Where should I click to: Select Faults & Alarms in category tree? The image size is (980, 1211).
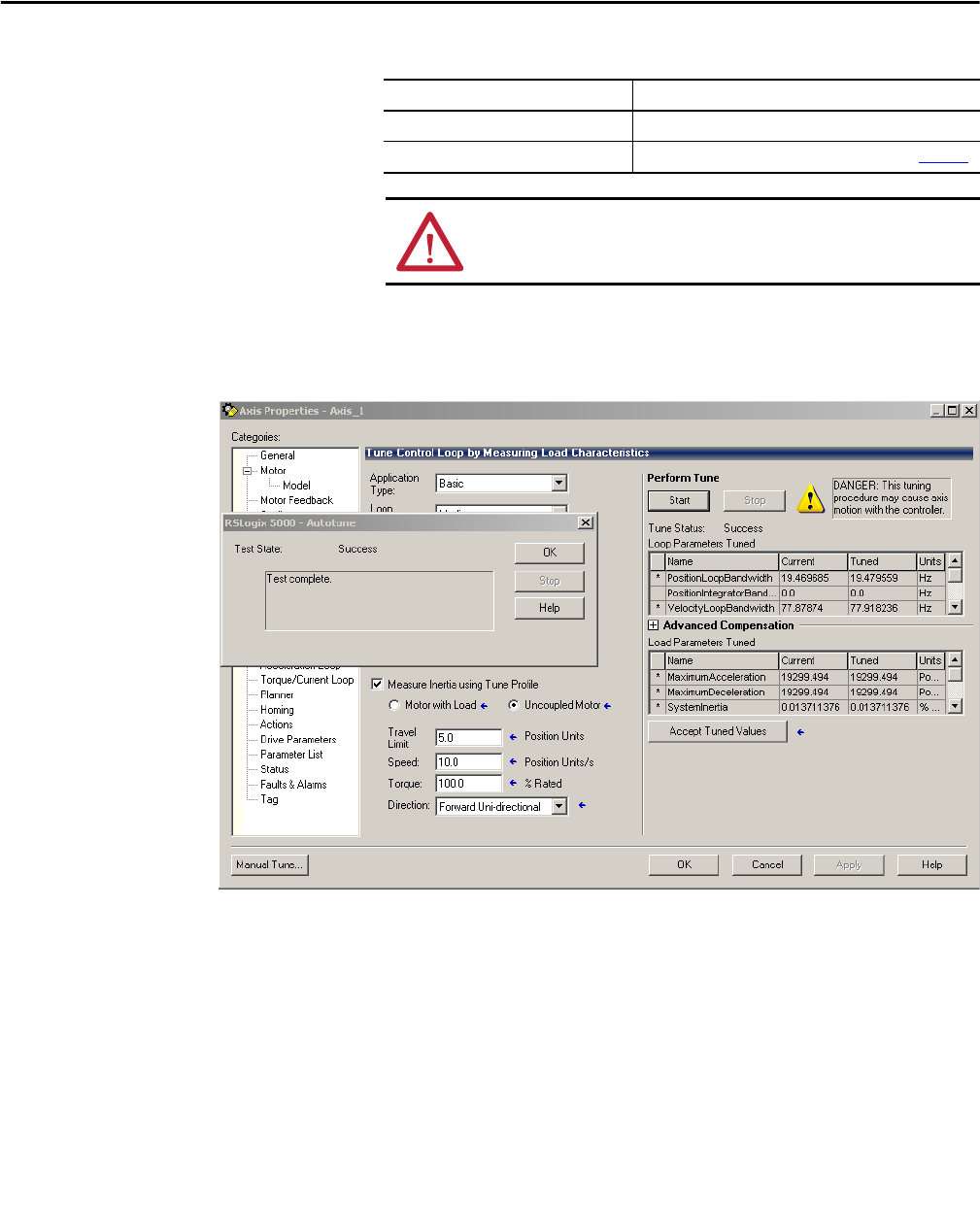click(292, 785)
